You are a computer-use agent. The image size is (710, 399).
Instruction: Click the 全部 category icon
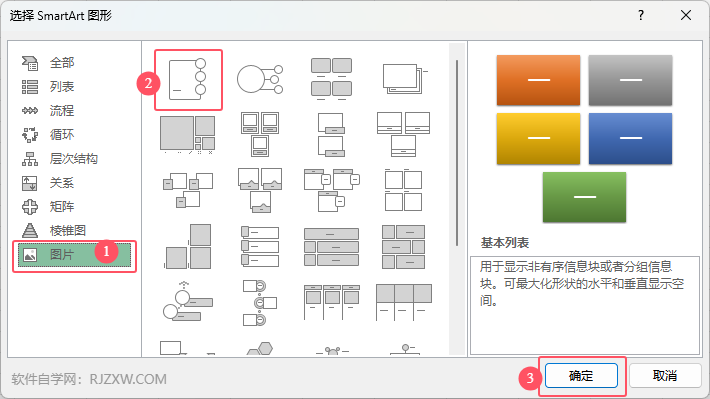[x=30, y=63]
